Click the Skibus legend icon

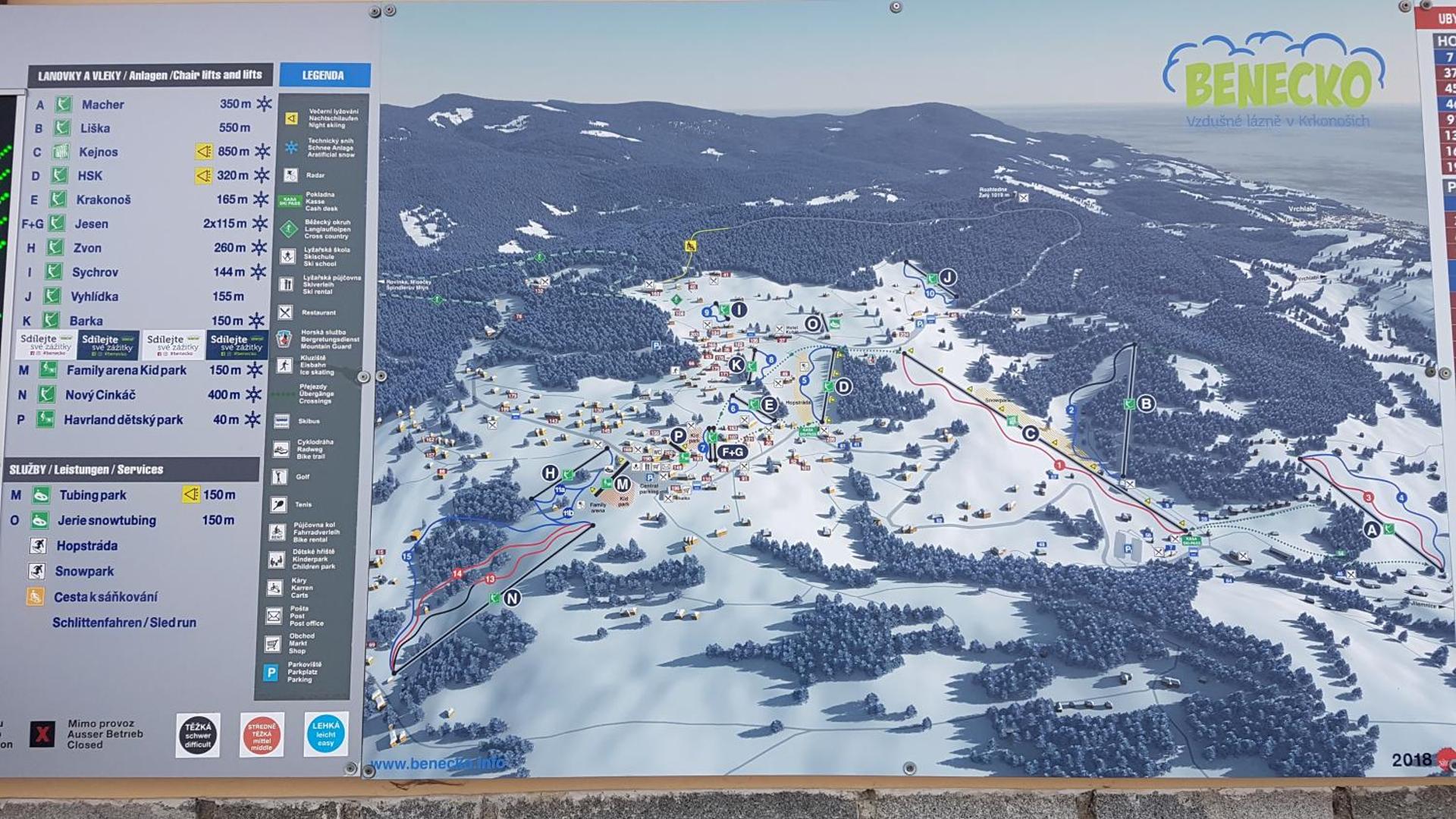click(x=281, y=422)
